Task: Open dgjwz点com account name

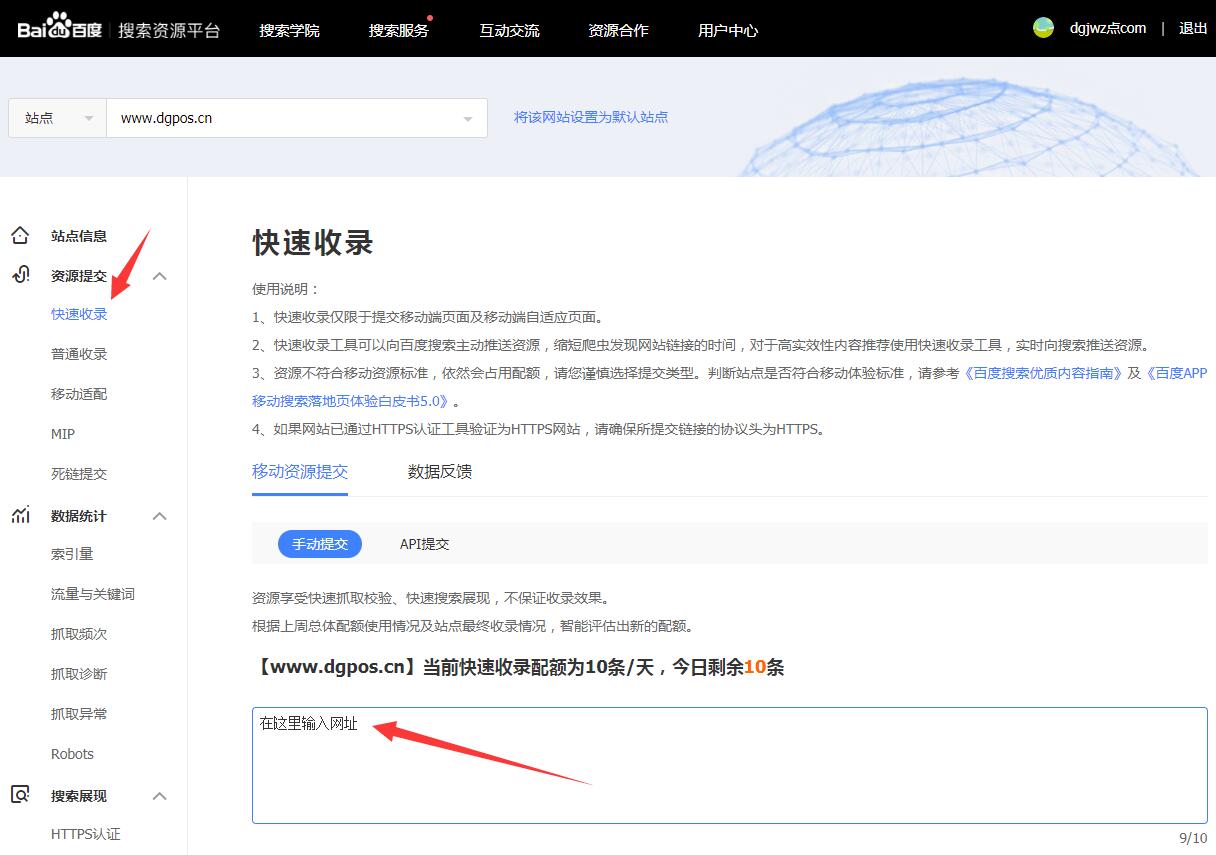Action: (x=1108, y=28)
